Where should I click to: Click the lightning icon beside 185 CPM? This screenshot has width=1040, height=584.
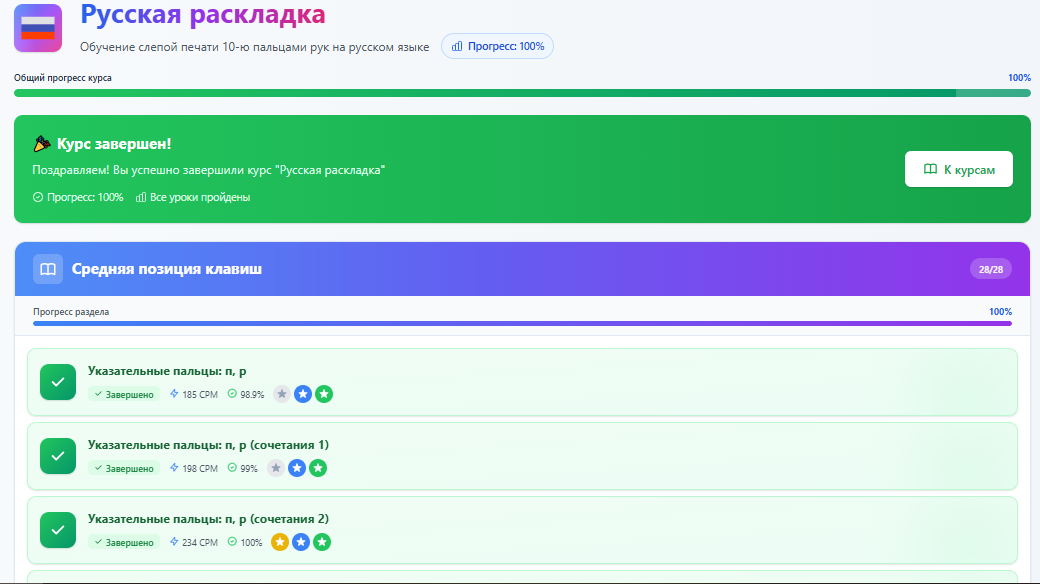coord(174,394)
